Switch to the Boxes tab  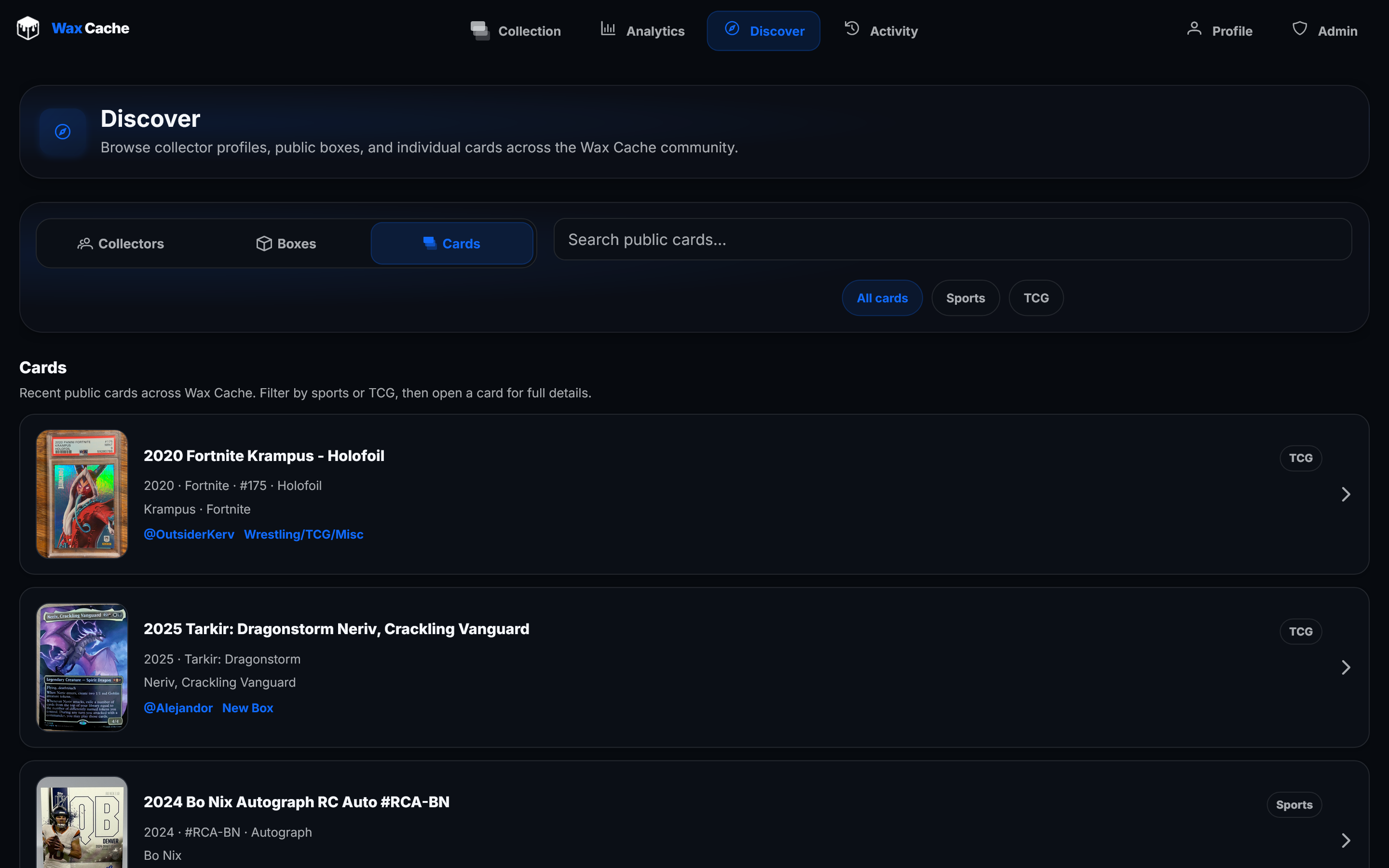[286, 244]
